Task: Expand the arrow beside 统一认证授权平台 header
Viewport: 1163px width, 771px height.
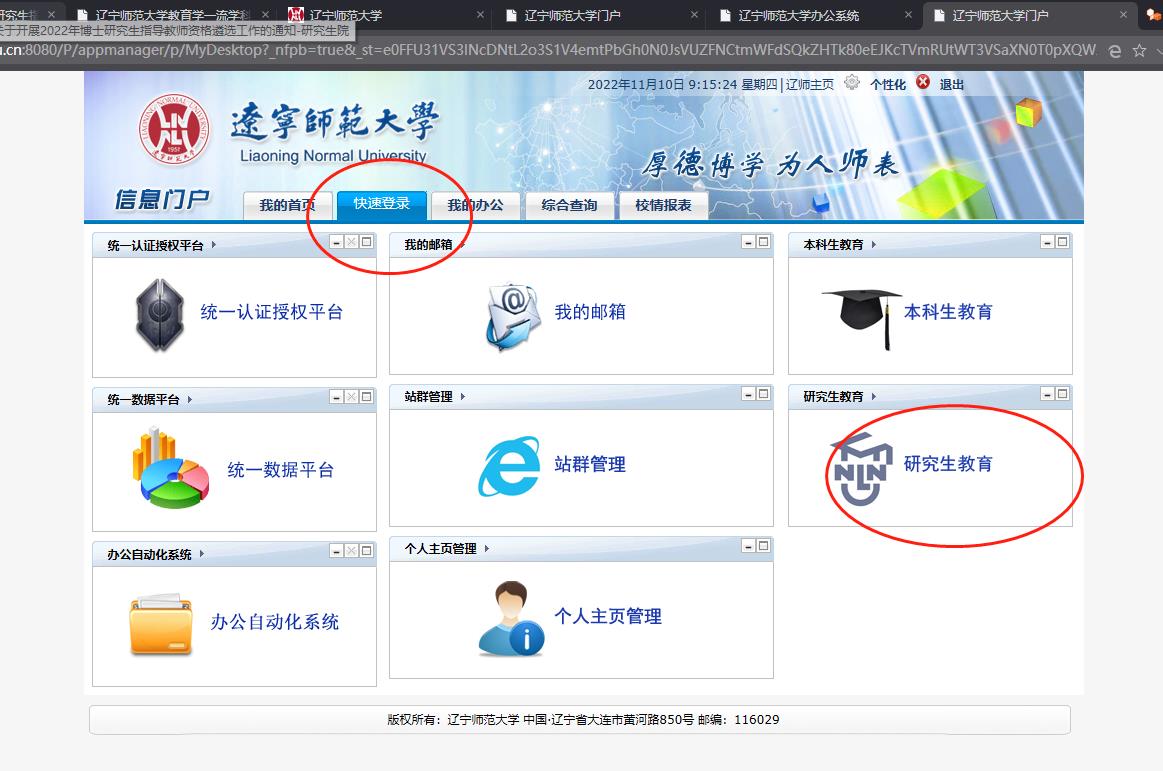Action: click(214, 244)
